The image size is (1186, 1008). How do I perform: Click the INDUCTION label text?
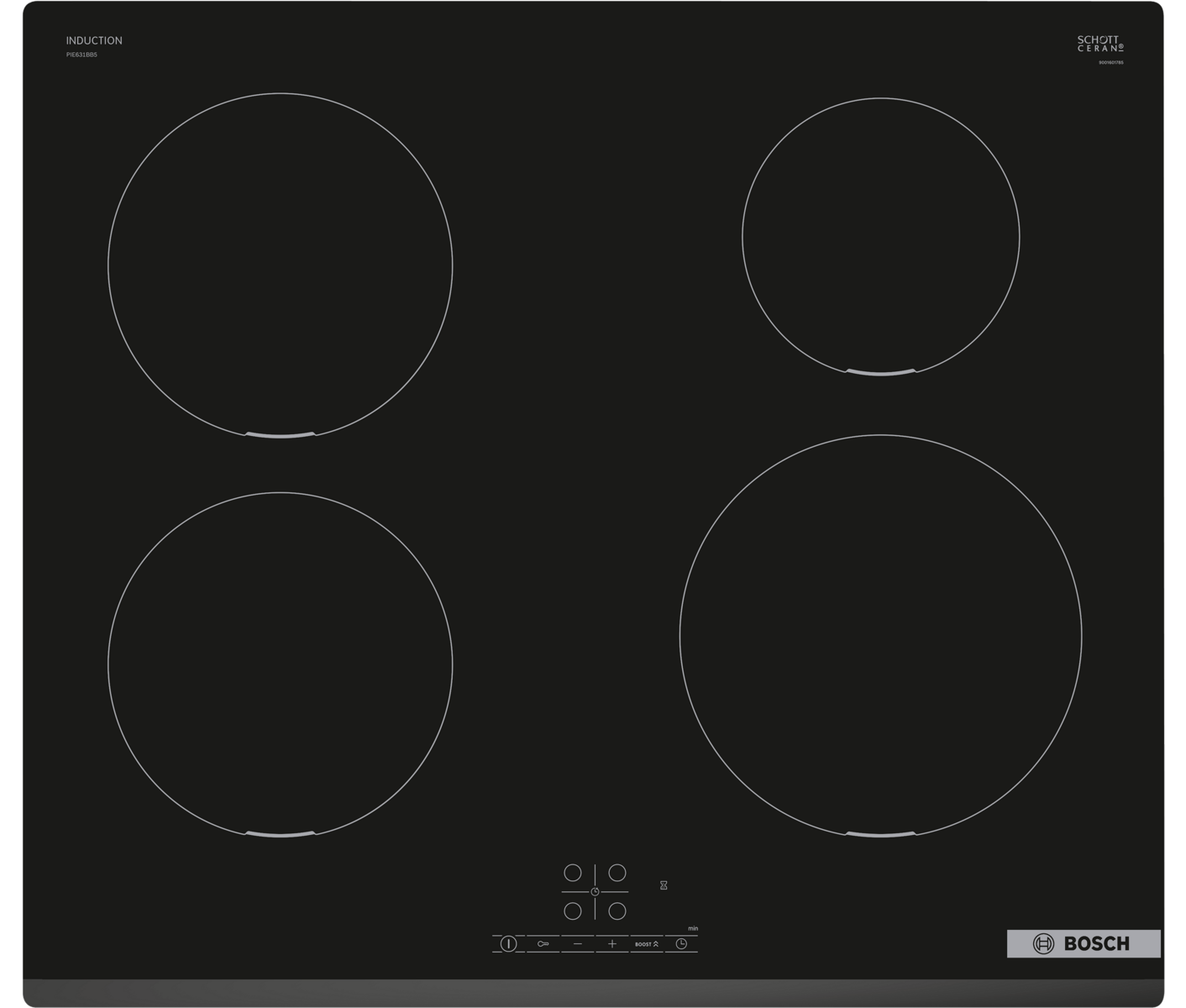[x=94, y=40]
